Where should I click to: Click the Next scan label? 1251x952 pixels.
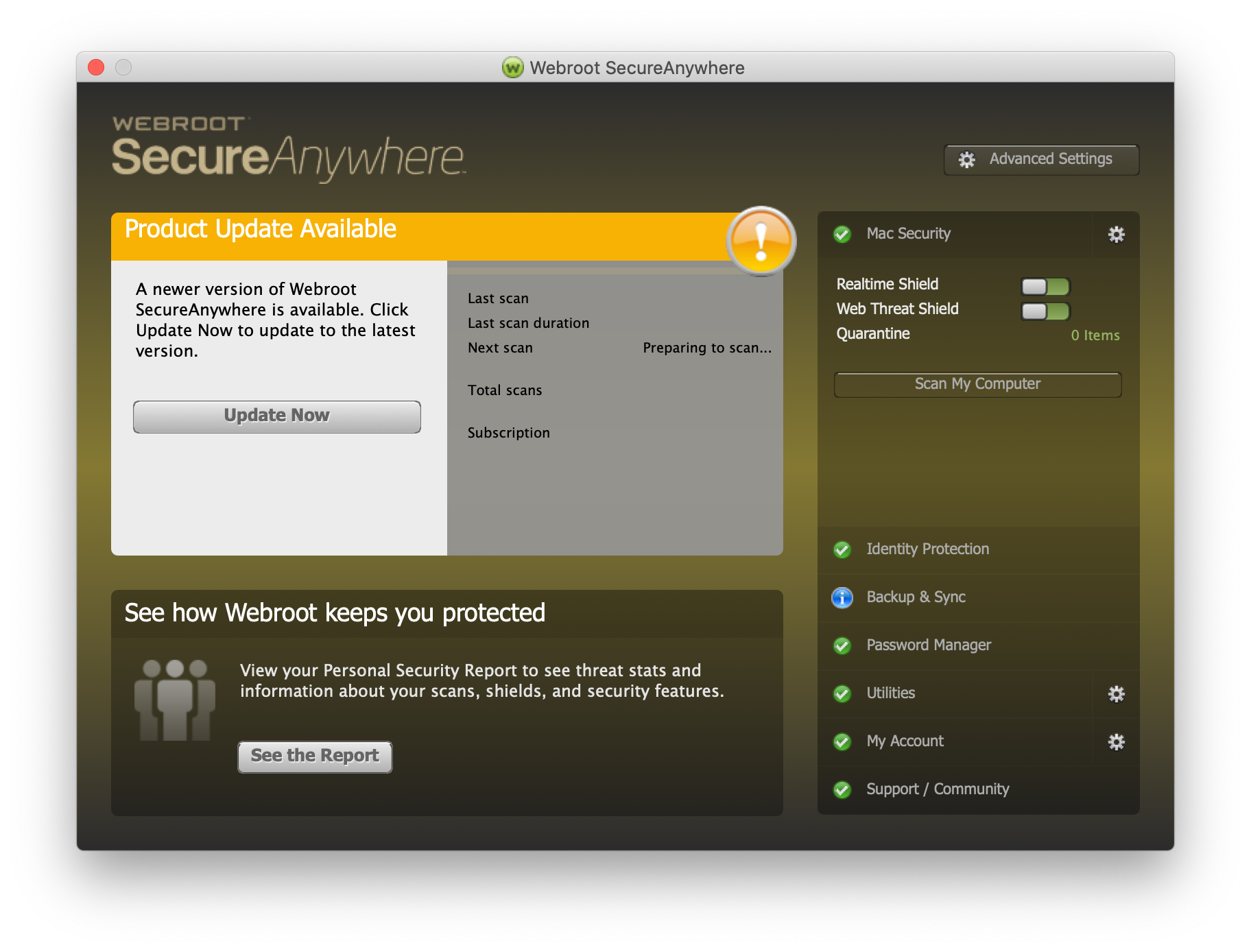500,348
